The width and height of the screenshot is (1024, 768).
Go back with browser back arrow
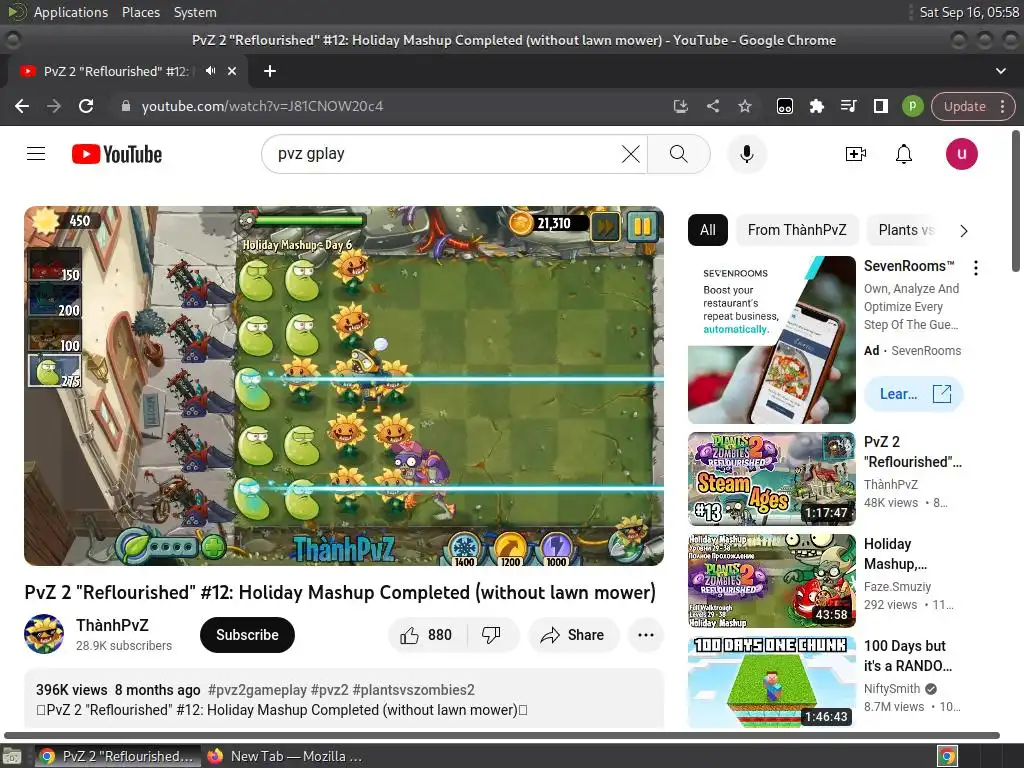22,106
